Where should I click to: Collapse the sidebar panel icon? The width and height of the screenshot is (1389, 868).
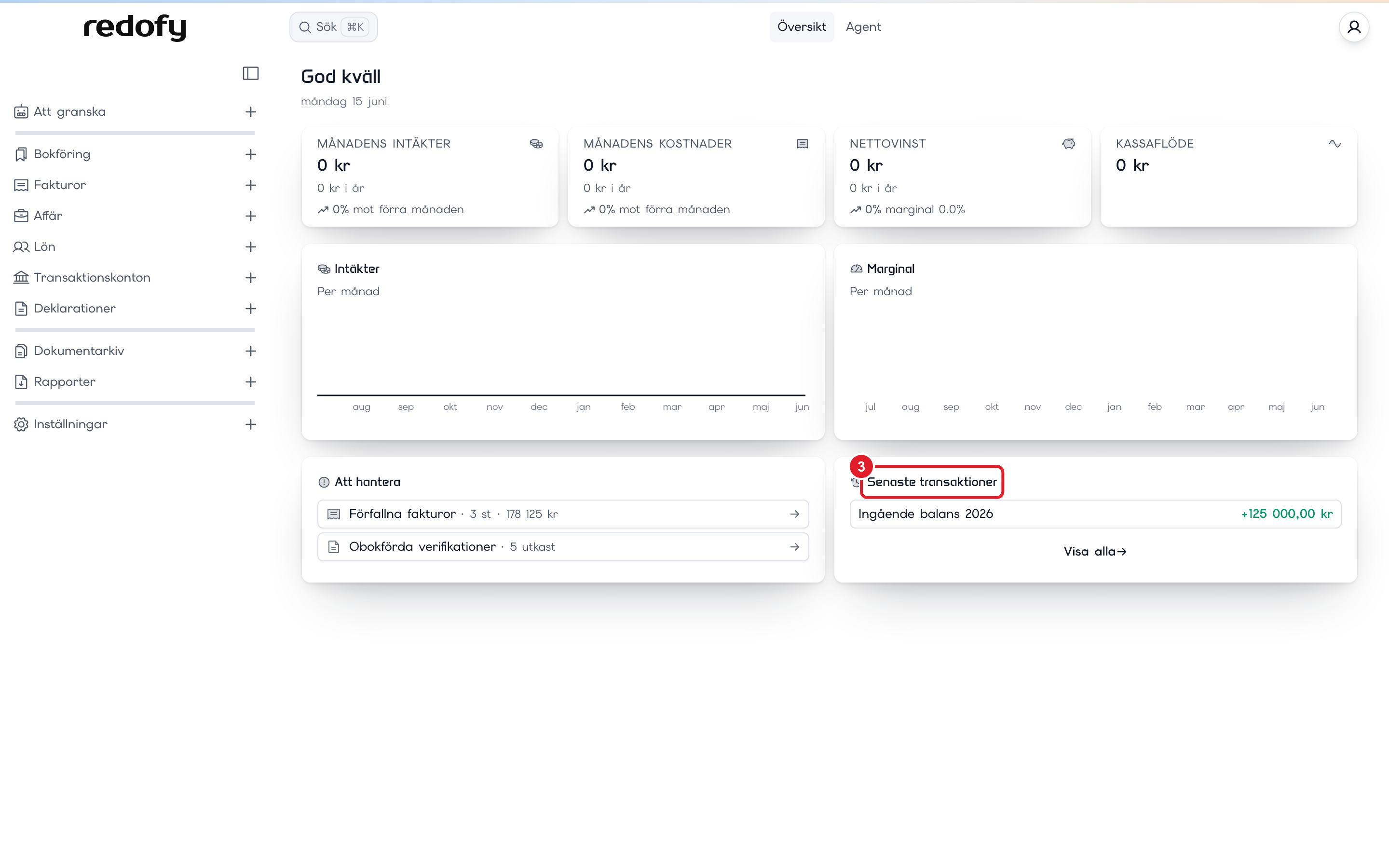coord(250,73)
